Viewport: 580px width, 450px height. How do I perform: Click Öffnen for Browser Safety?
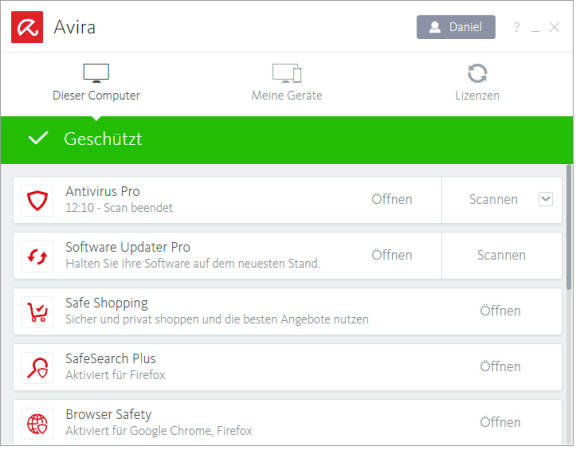coord(500,423)
